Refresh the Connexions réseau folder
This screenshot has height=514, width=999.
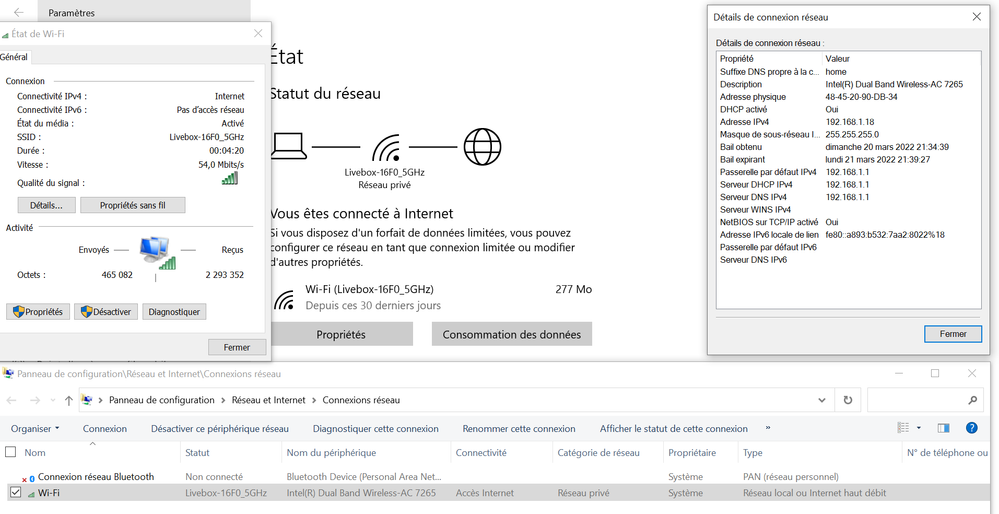point(848,400)
